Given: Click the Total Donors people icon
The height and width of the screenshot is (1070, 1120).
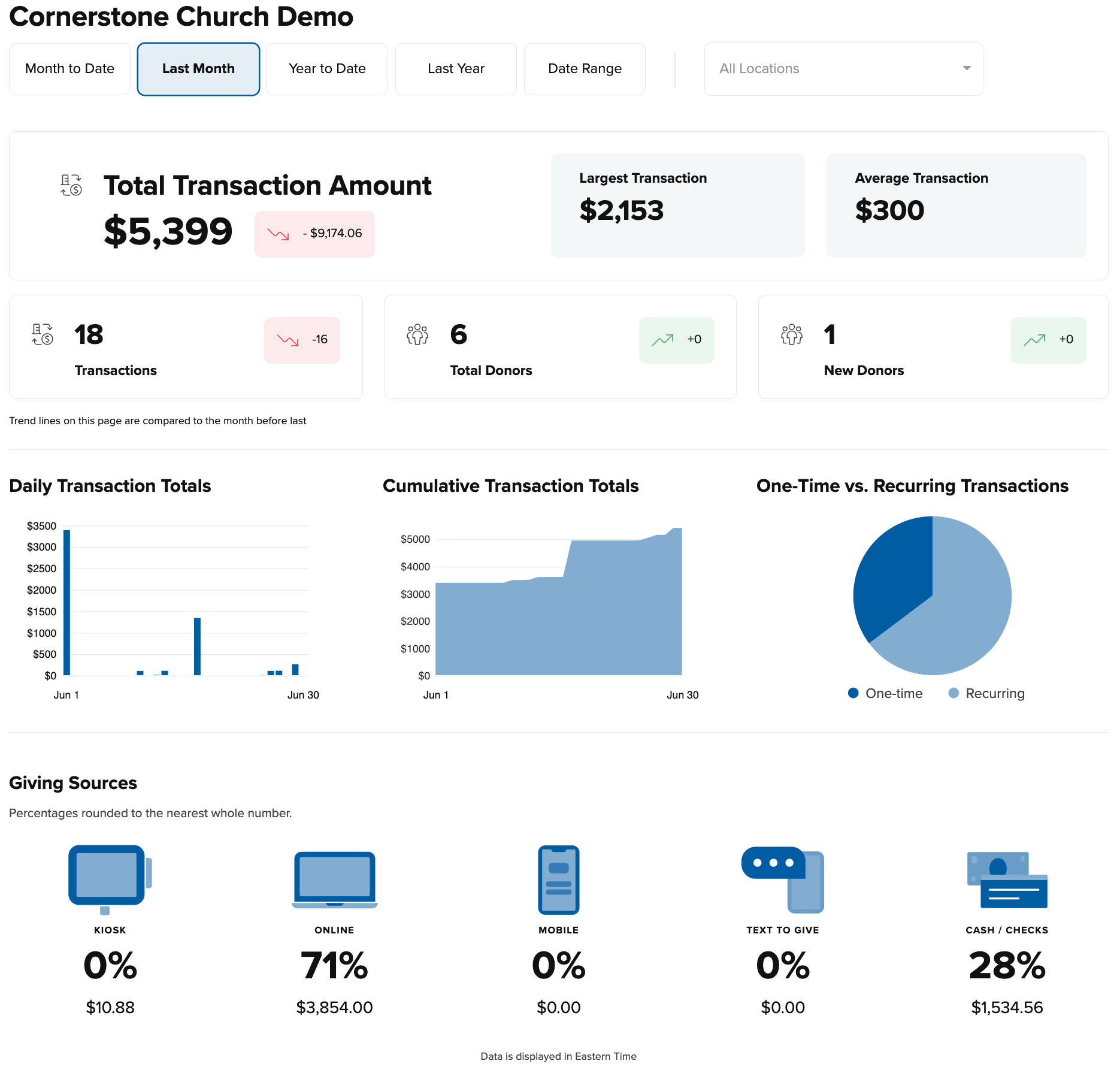Looking at the screenshot, I should pyautogui.click(x=417, y=334).
